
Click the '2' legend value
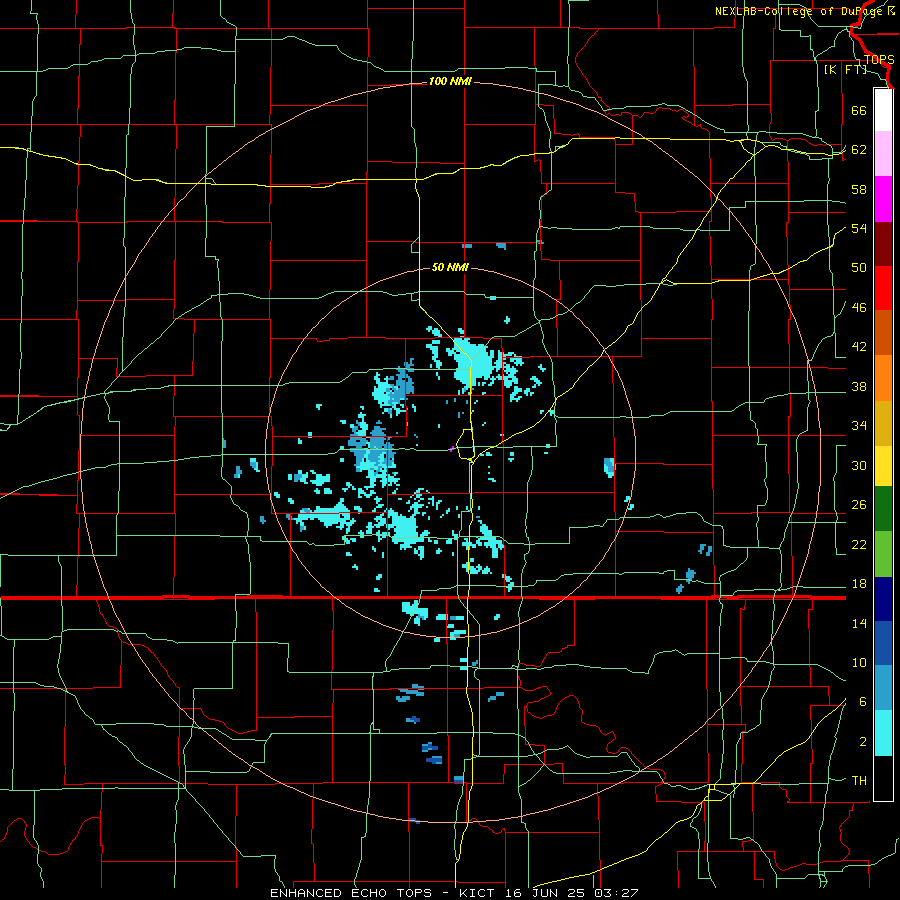[x=863, y=742]
